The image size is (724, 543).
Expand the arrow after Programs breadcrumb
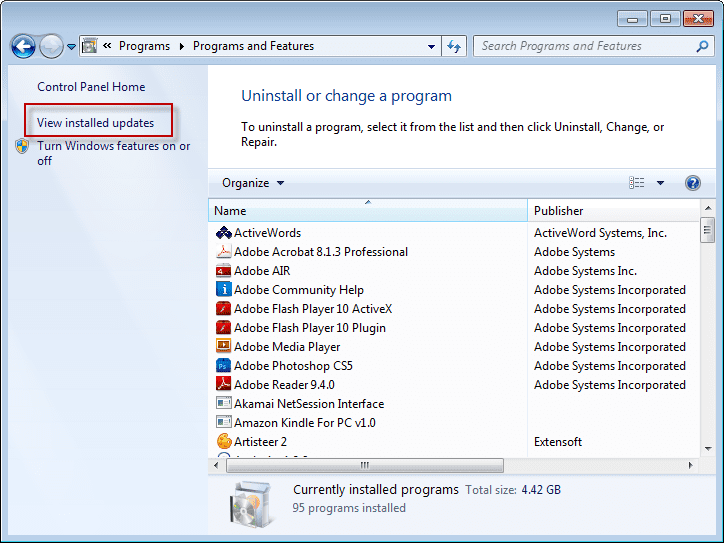point(181,46)
